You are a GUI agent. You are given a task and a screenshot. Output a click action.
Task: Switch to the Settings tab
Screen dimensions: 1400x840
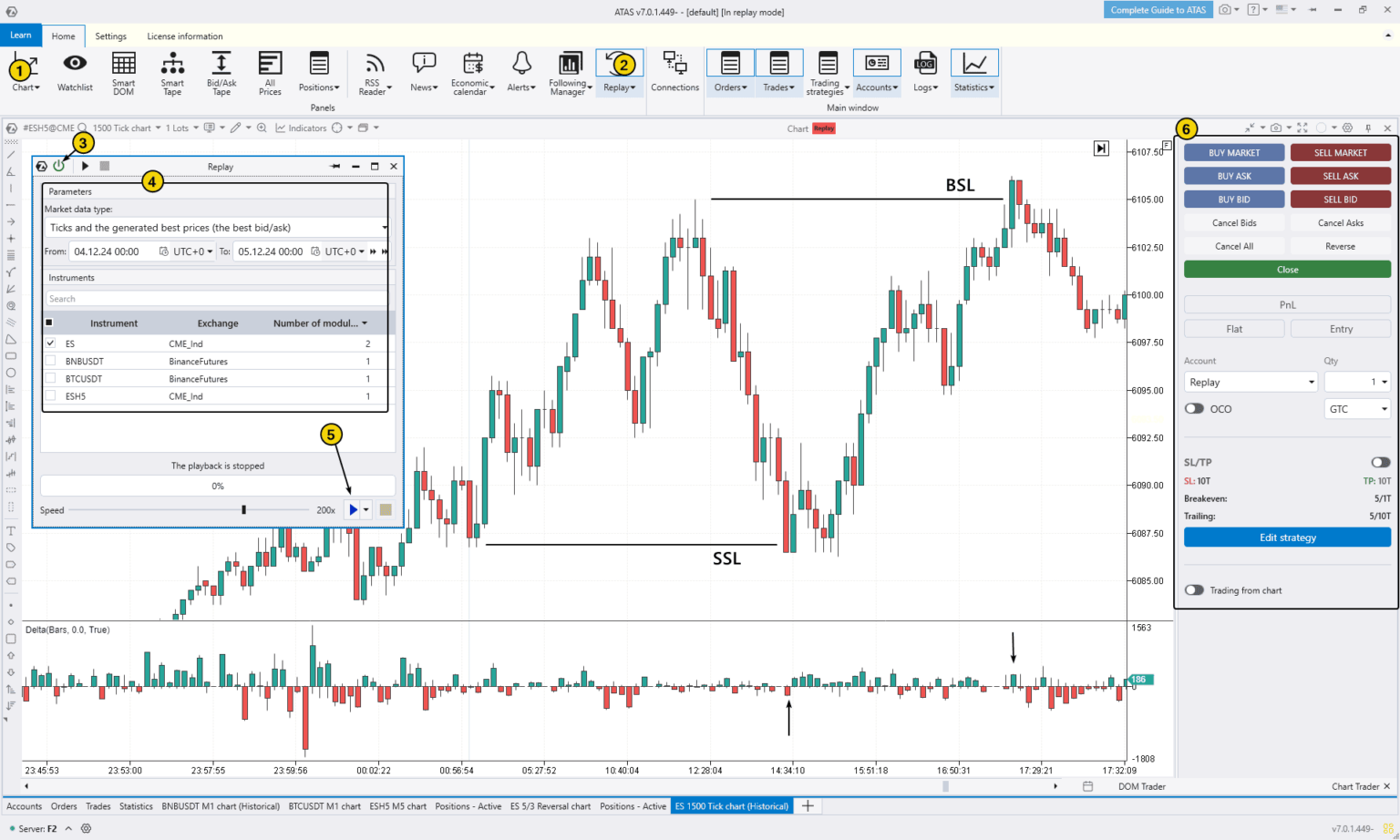110,36
